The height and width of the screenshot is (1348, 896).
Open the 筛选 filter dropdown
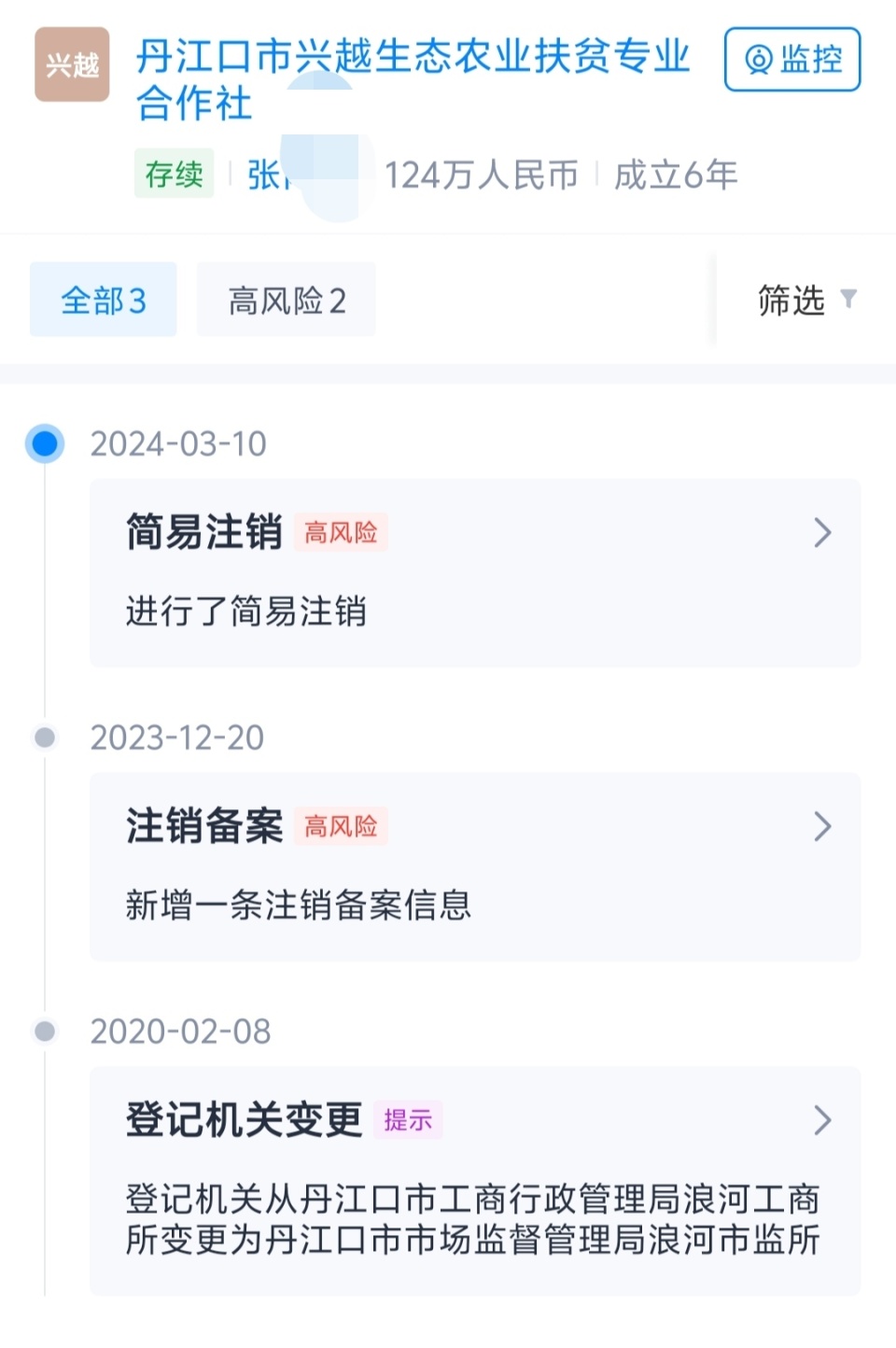point(806,300)
